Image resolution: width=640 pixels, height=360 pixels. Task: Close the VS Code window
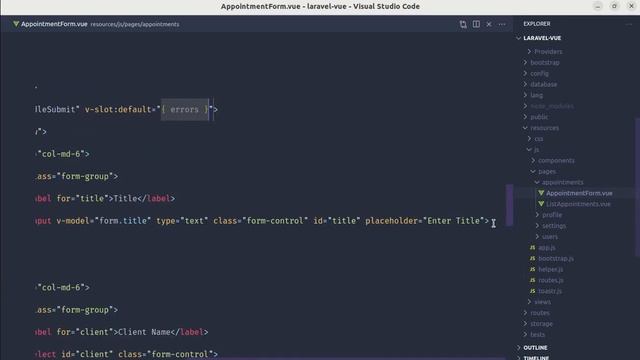(x=631, y=6)
